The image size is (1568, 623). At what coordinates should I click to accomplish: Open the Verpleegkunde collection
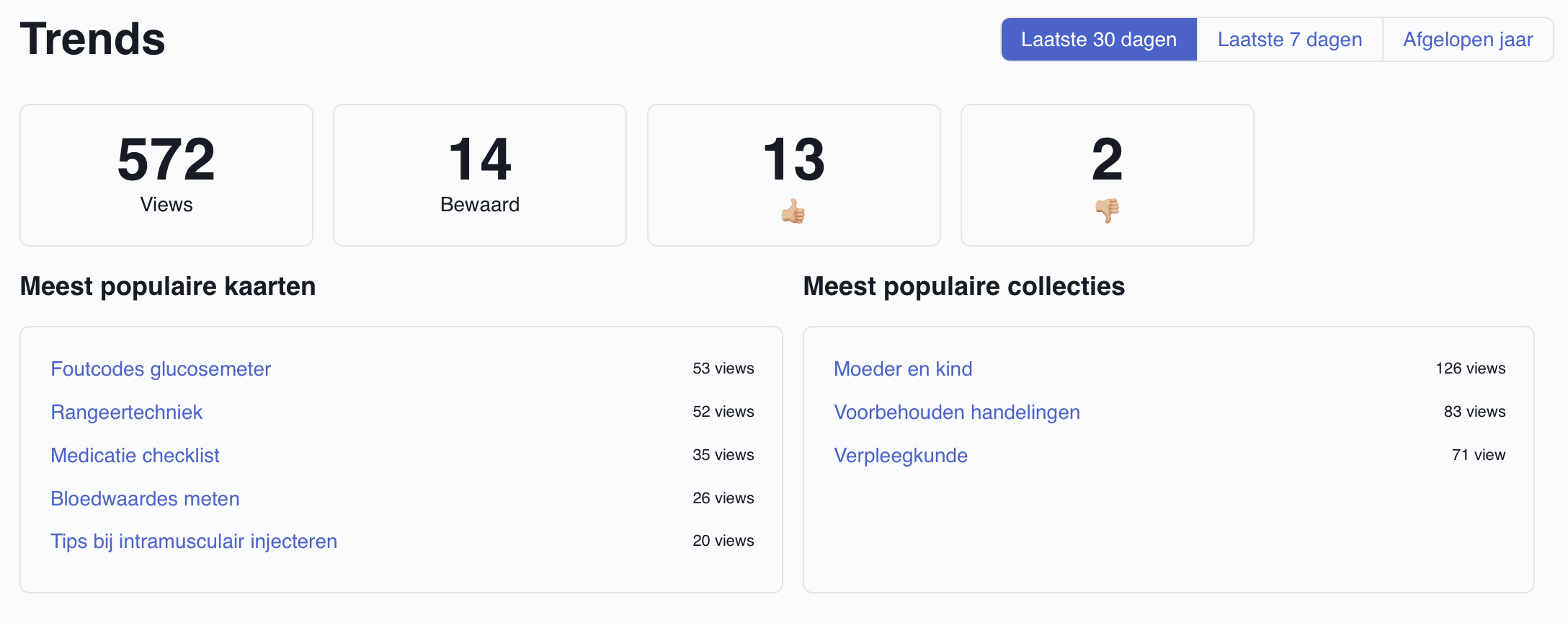click(x=901, y=455)
